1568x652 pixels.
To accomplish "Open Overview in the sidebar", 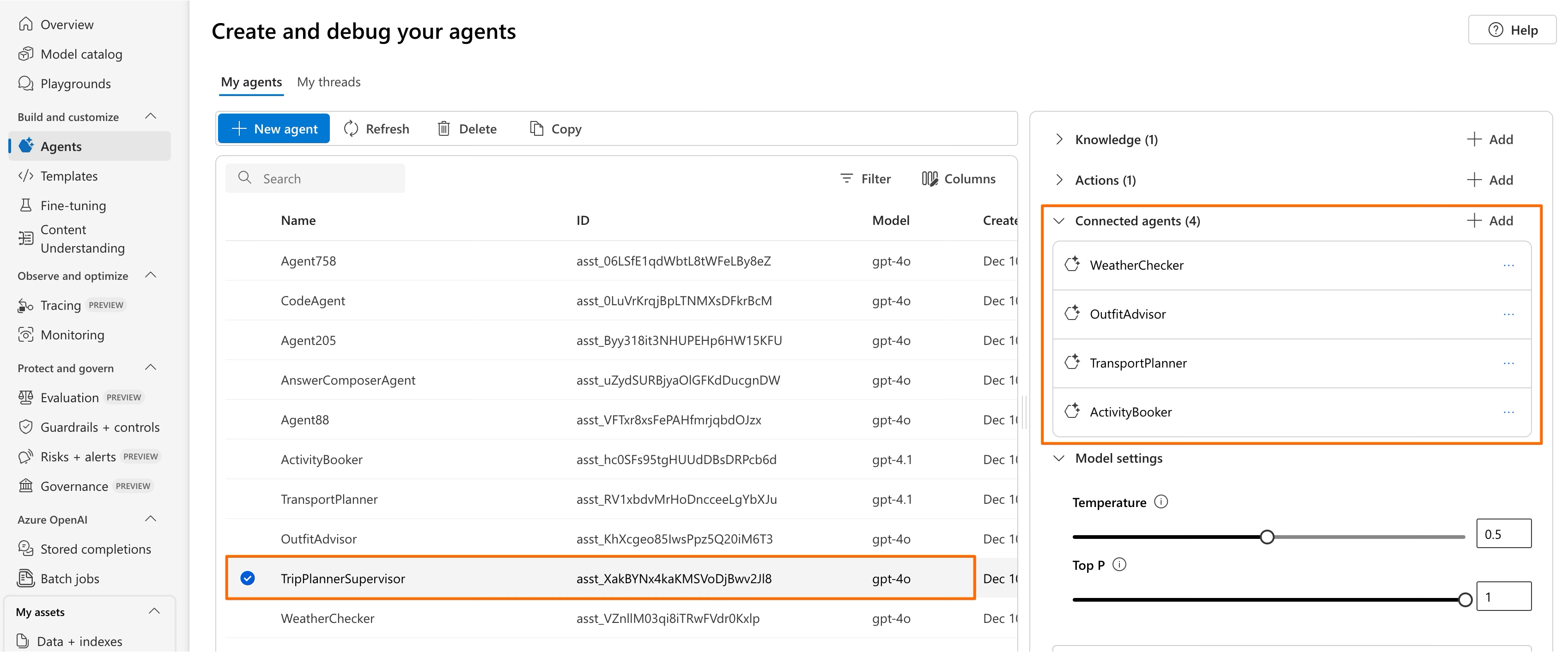I will click(x=67, y=24).
